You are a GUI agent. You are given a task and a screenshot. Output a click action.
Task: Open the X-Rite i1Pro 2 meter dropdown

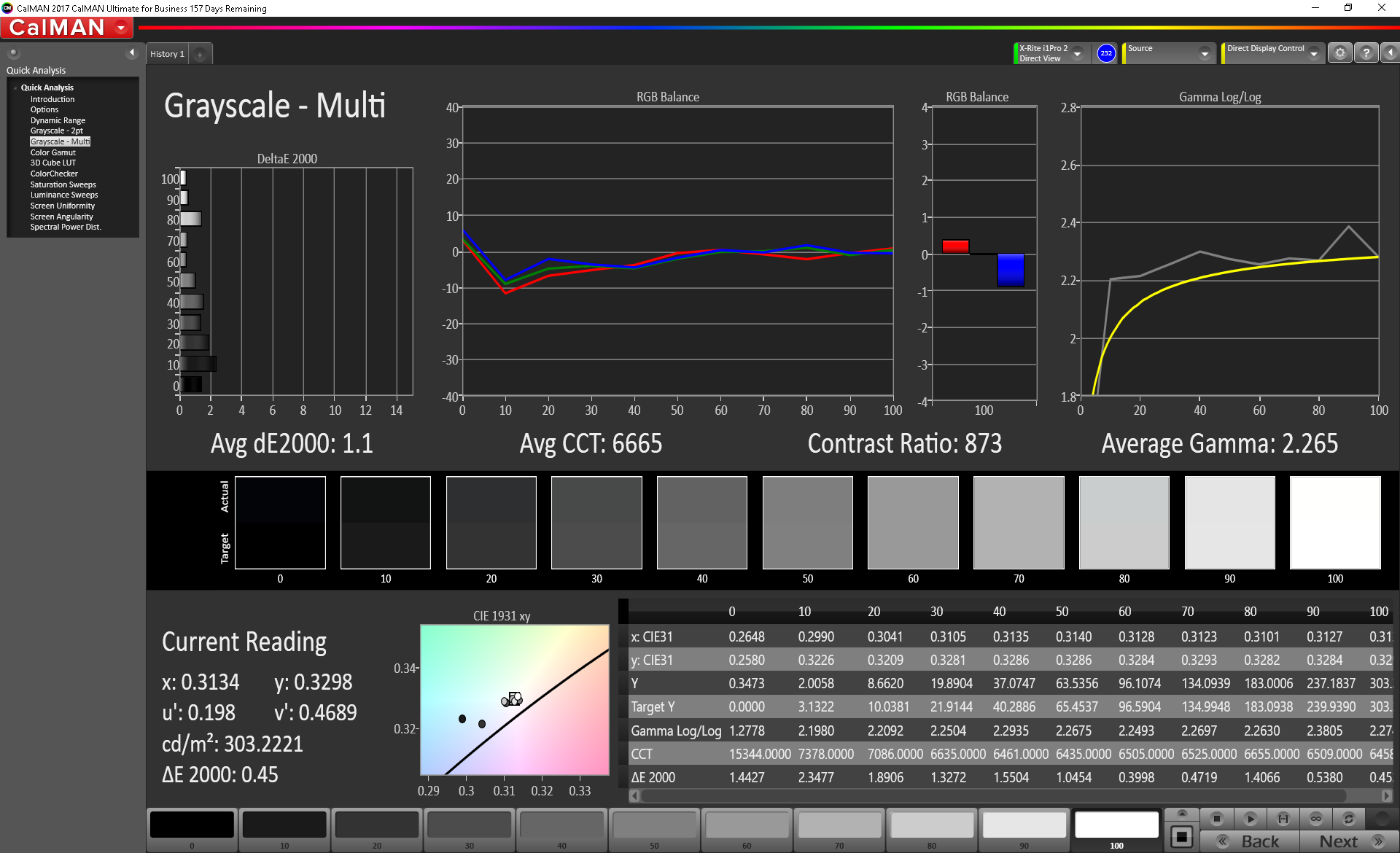tap(1077, 54)
